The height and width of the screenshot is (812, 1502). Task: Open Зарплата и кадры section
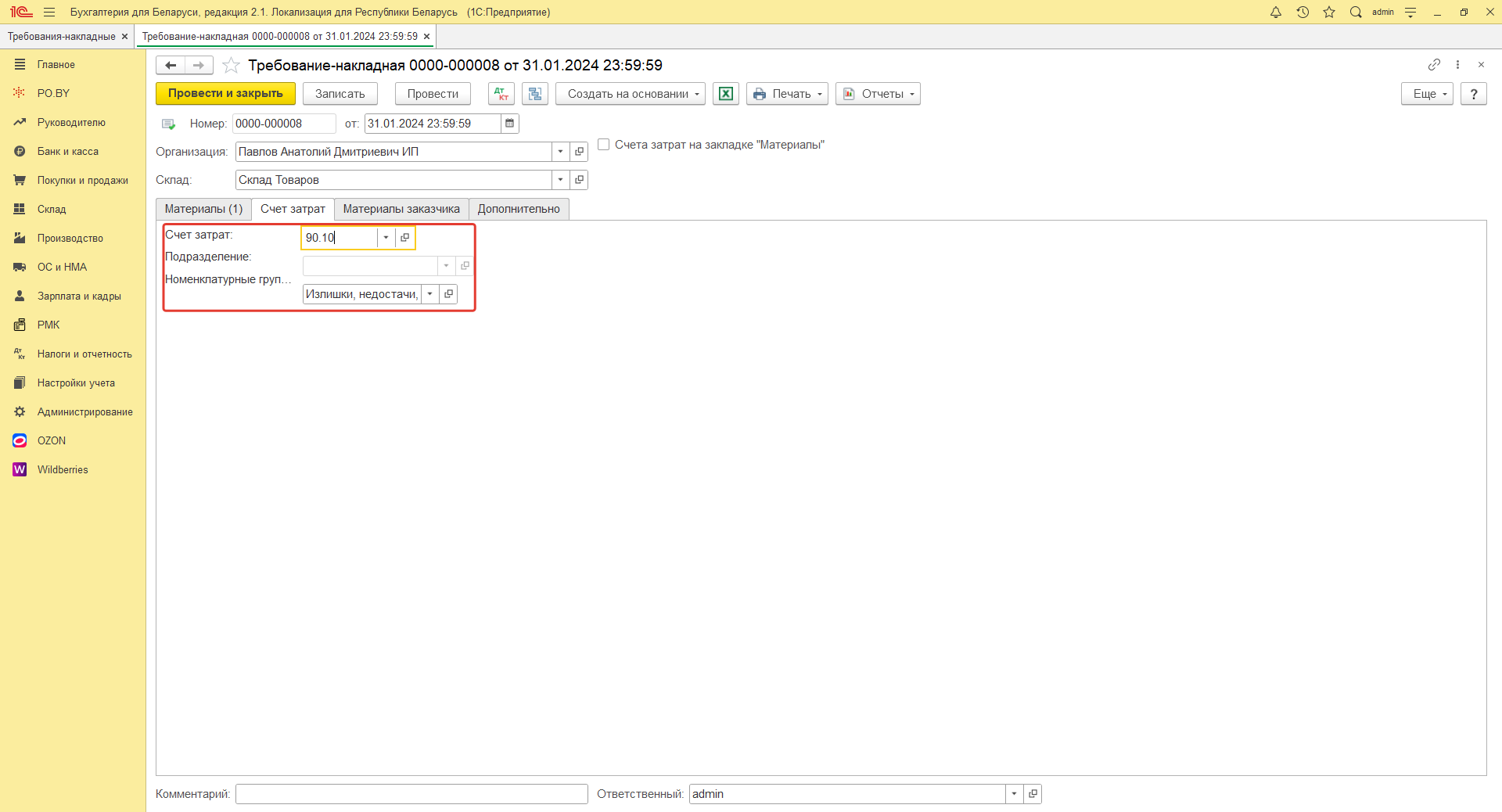(79, 296)
